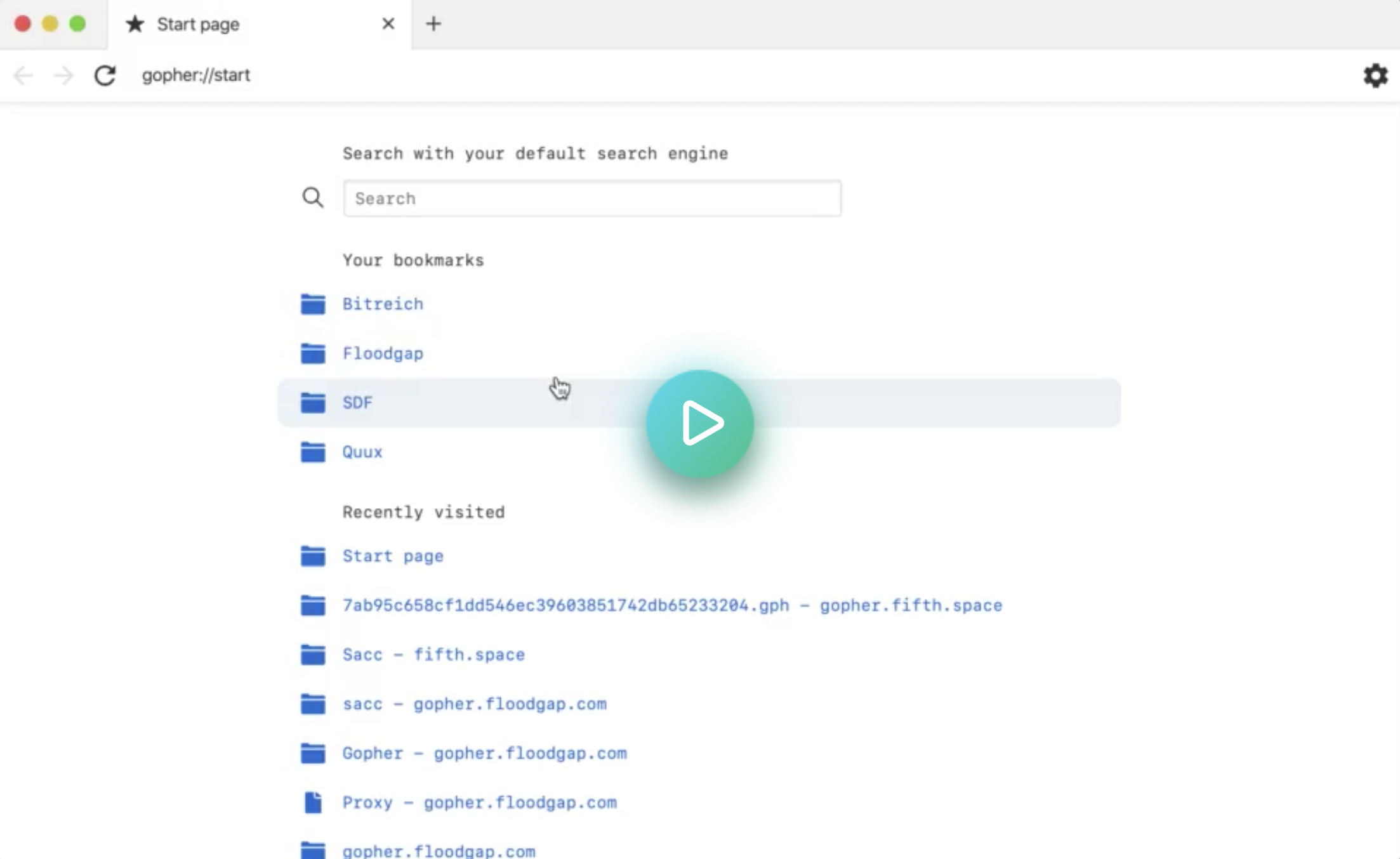
Task: Click the star icon on Start page tab
Action: coord(135,24)
